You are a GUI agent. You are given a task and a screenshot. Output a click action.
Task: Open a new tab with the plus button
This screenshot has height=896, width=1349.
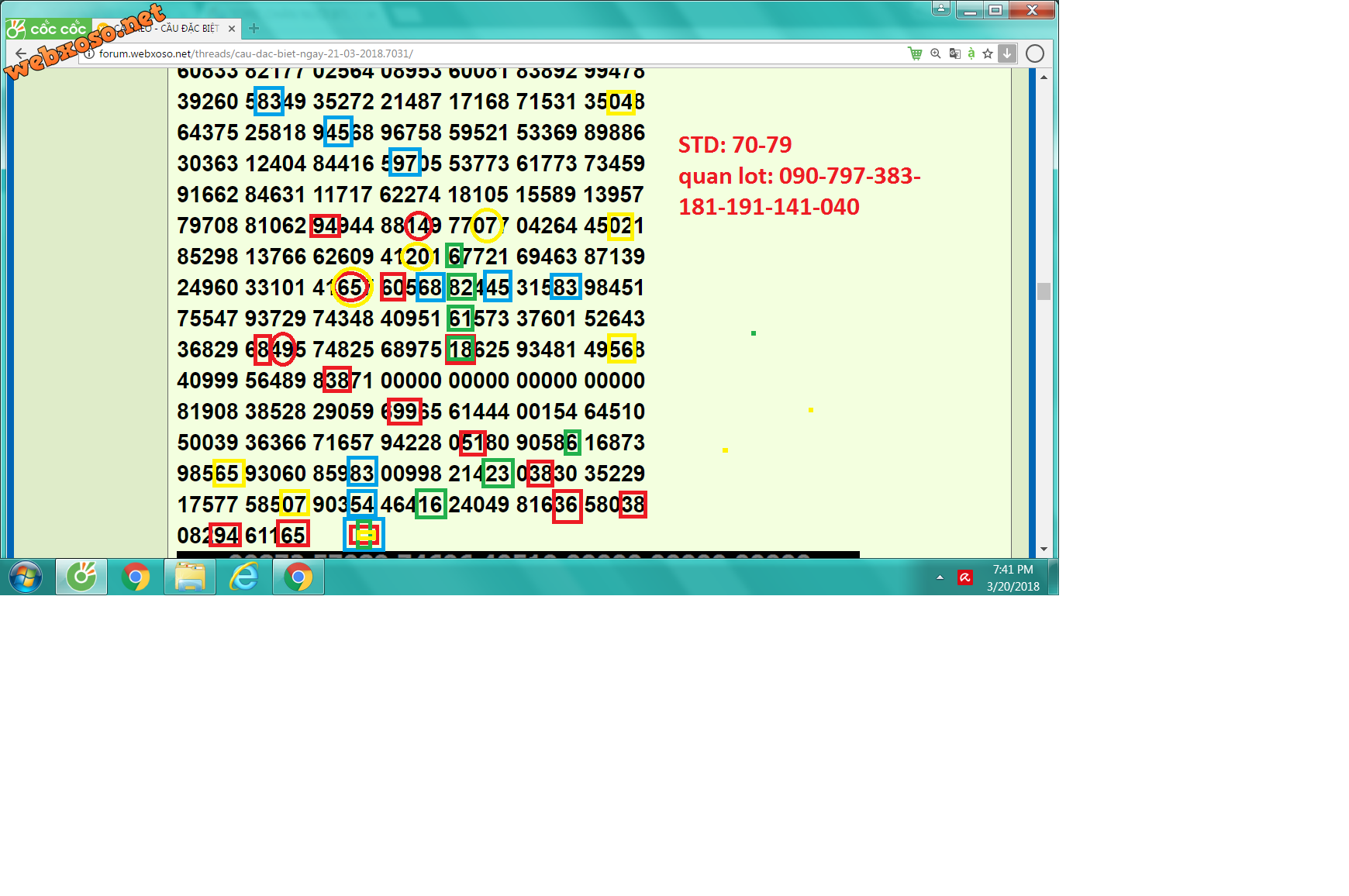254,29
